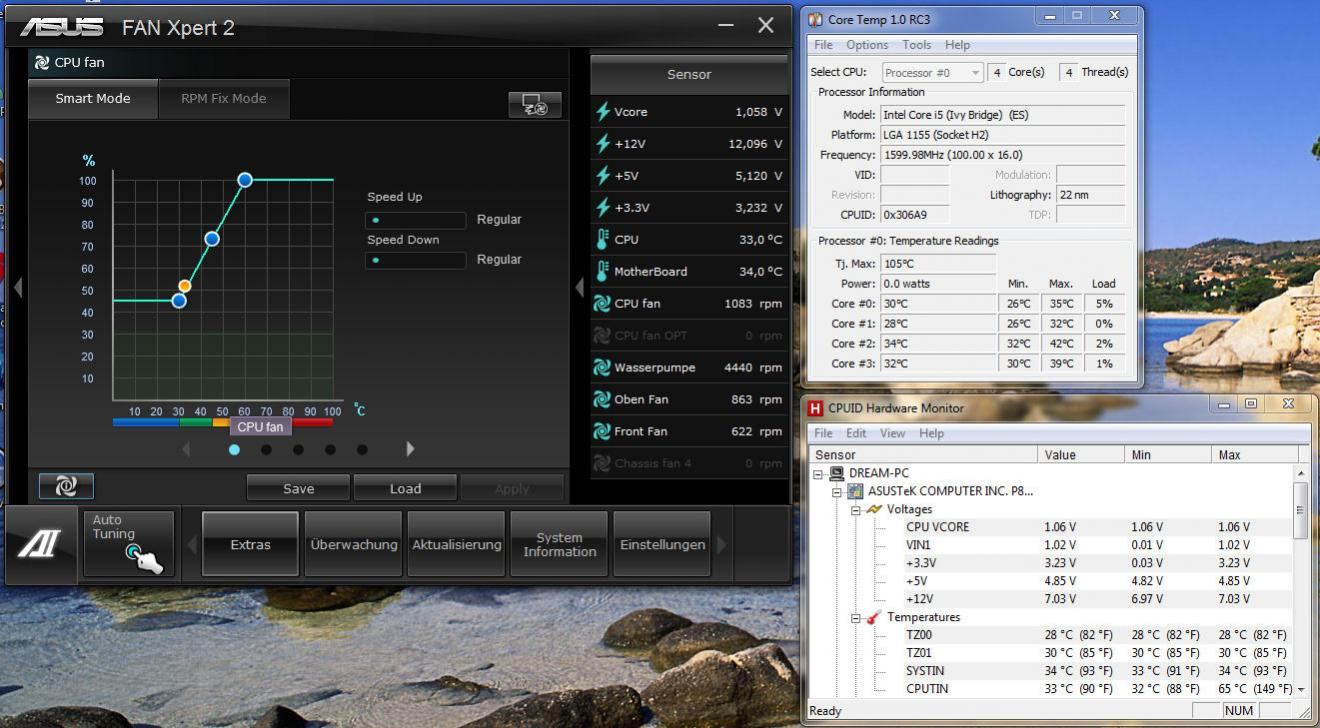
Task: Save the current fan profile
Action: point(298,488)
